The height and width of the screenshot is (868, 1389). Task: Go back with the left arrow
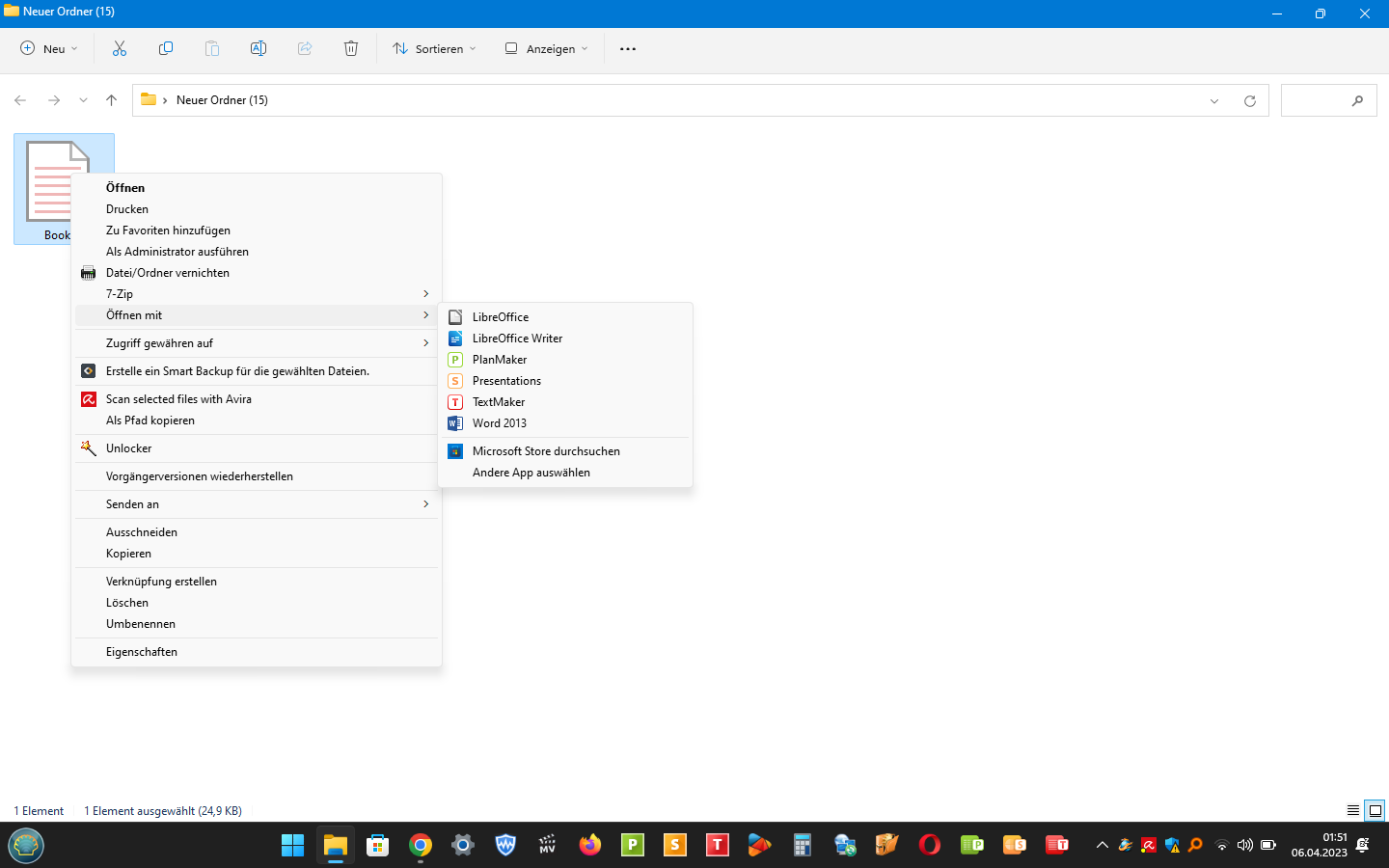(x=20, y=100)
